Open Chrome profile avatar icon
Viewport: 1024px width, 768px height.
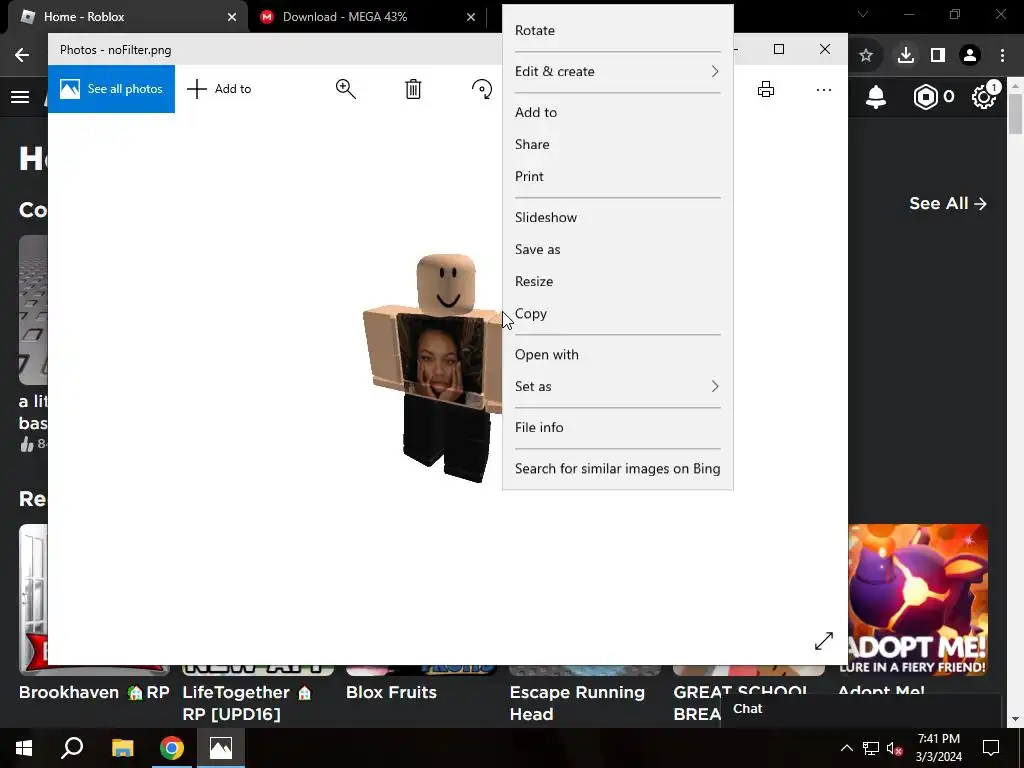coord(970,56)
